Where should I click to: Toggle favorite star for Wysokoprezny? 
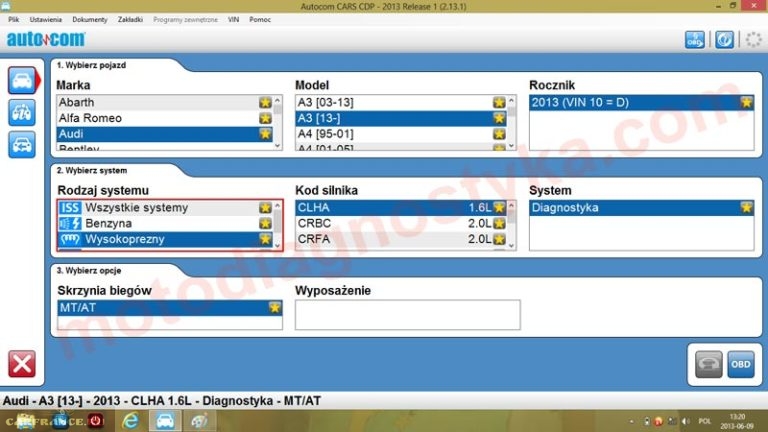[265, 239]
